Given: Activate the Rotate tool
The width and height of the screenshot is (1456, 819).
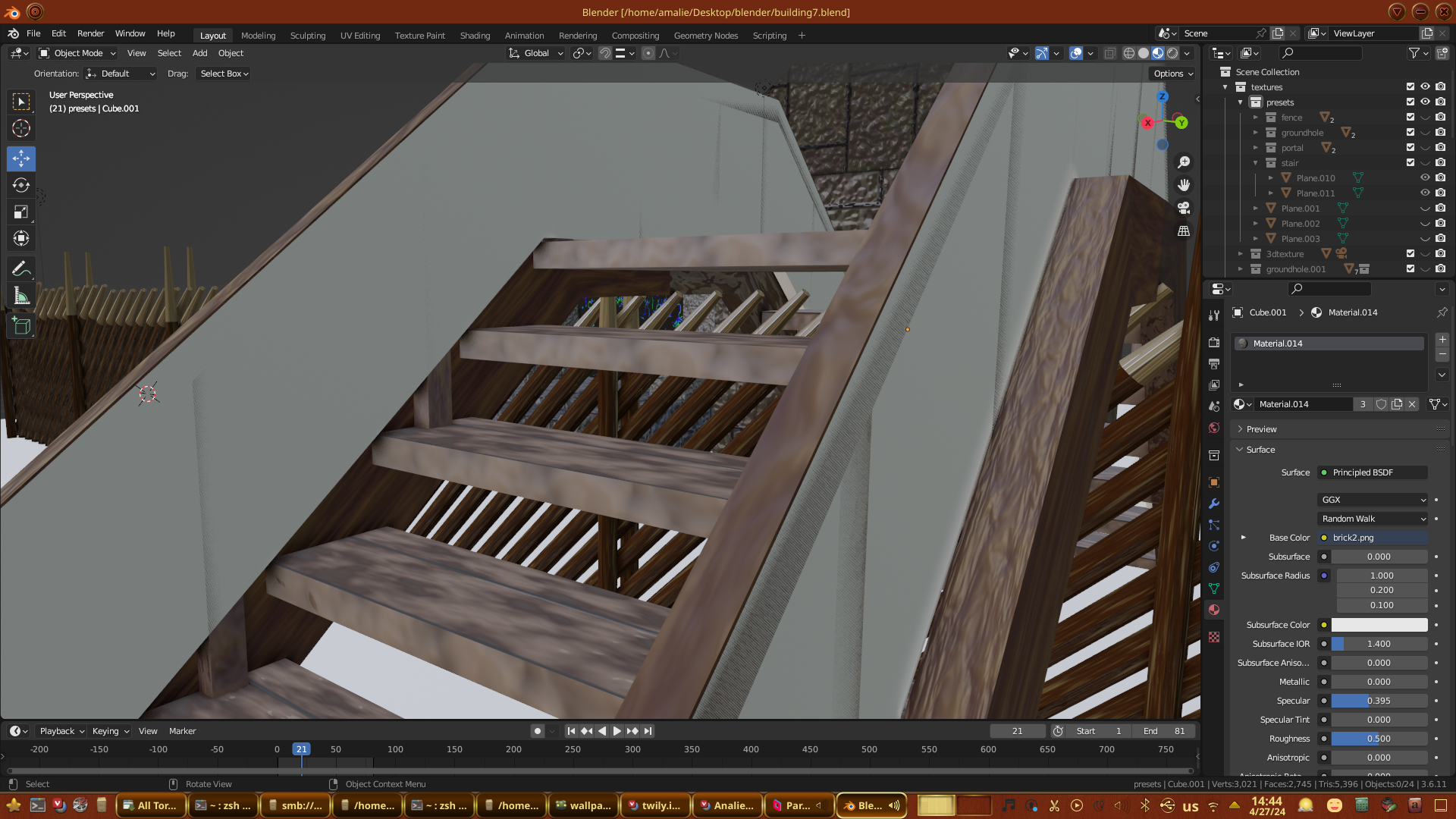Looking at the screenshot, I should tap(21, 186).
